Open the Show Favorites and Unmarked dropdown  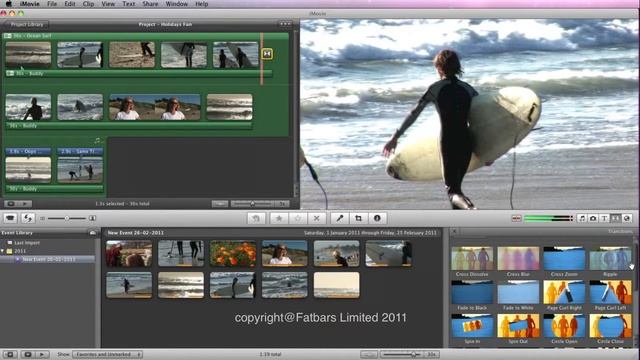[x=108, y=354]
